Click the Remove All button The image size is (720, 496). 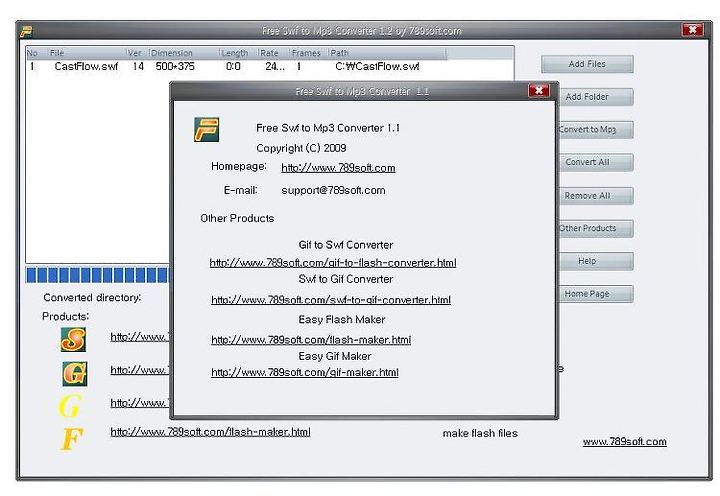tap(596, 196)
